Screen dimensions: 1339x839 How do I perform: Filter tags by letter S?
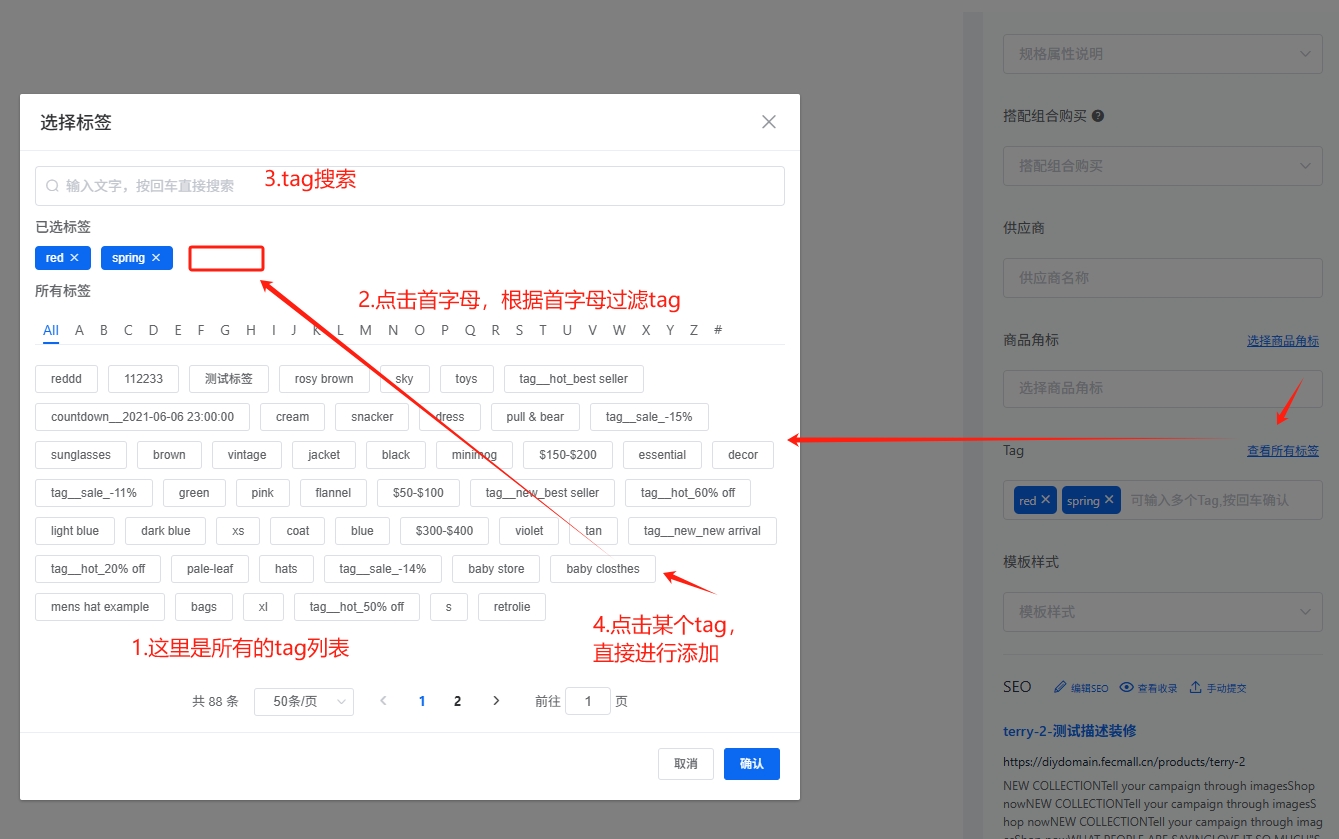(519, 330)
